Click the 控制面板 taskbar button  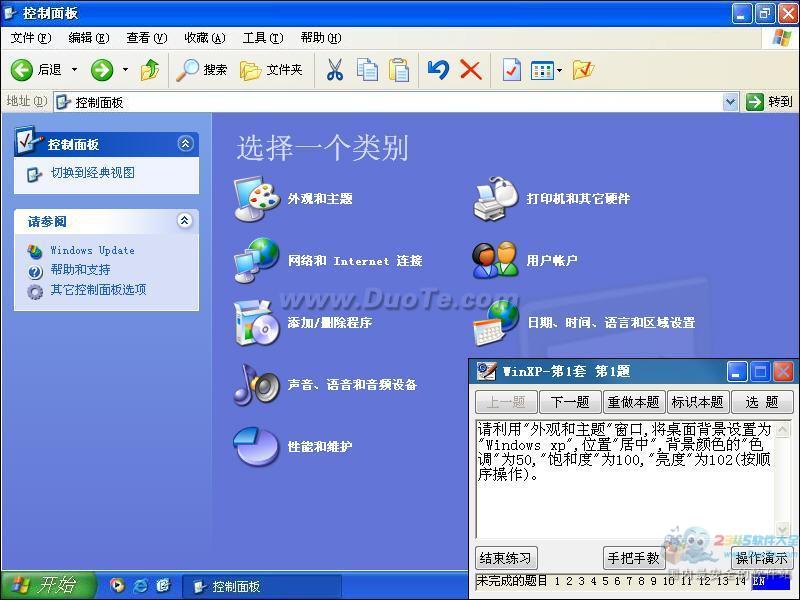pyautogui.click(x=261, y=586)
